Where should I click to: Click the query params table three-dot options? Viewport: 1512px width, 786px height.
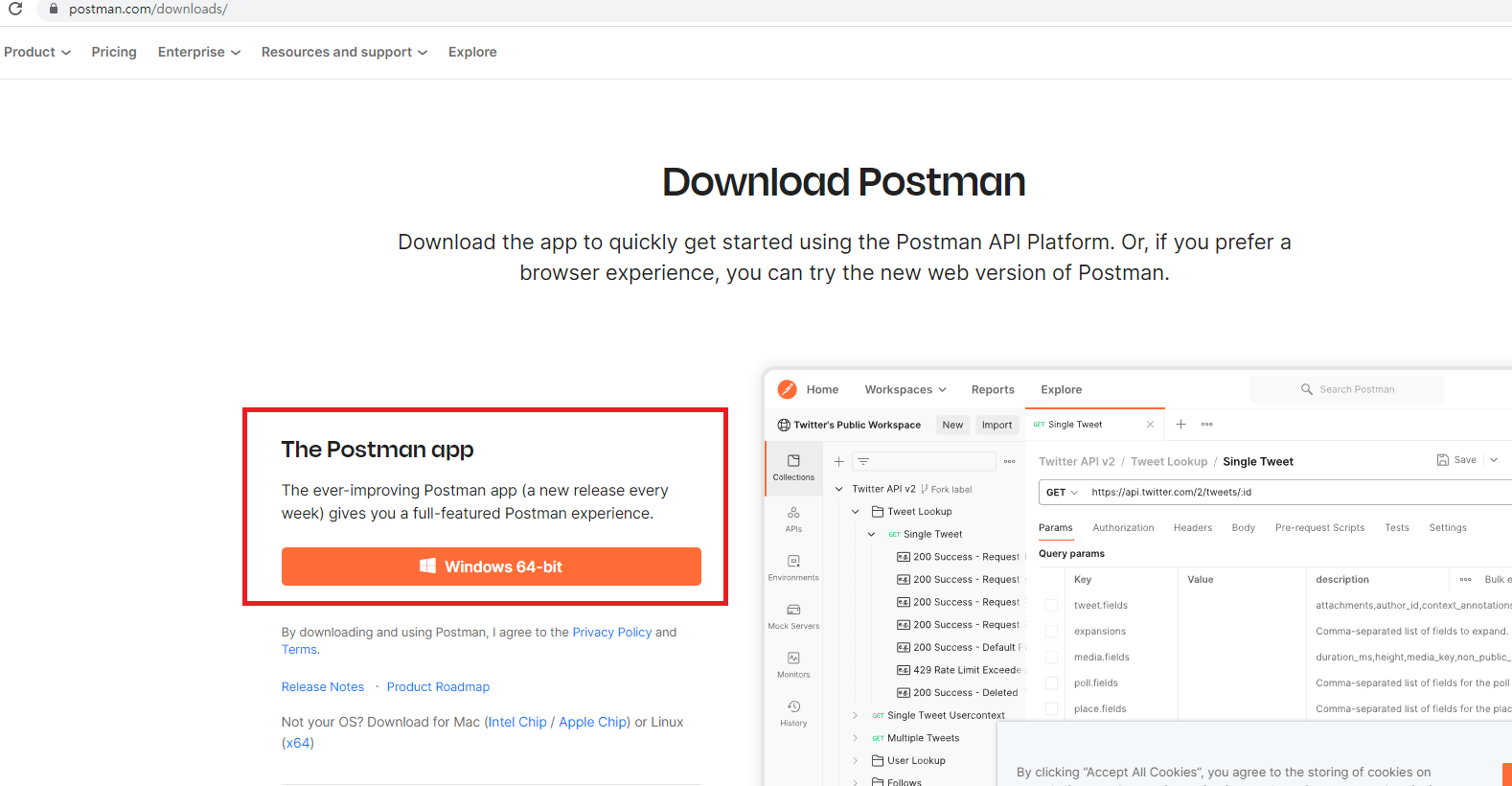pos(1466,579)
